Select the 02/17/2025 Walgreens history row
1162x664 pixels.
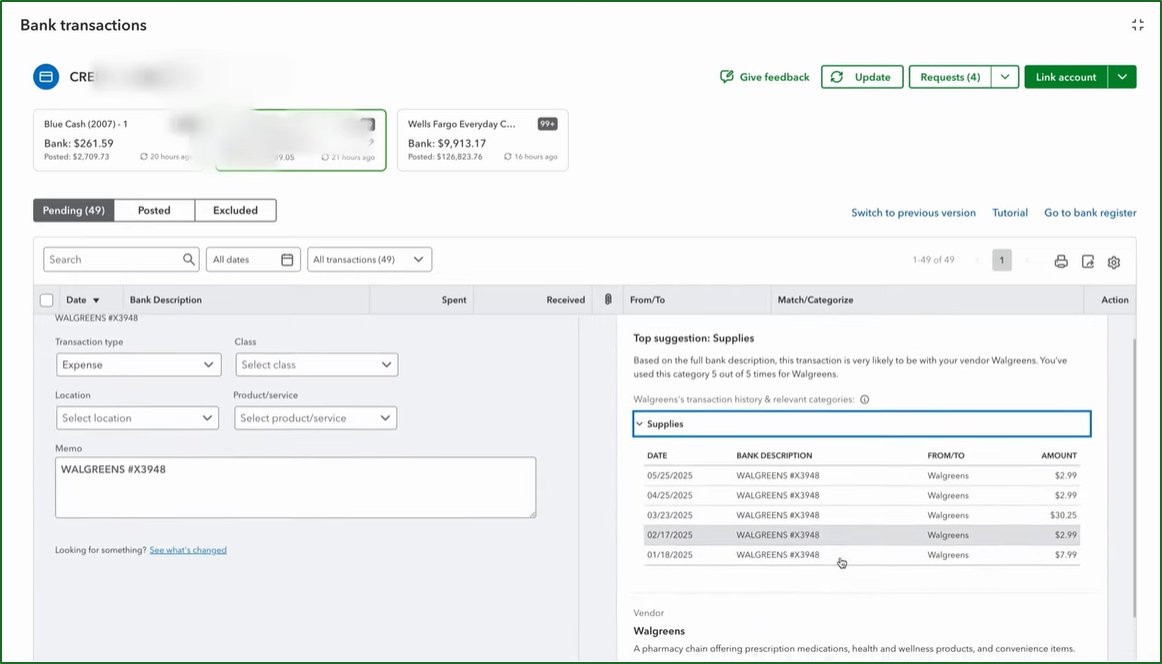click(x=862, y=535)
